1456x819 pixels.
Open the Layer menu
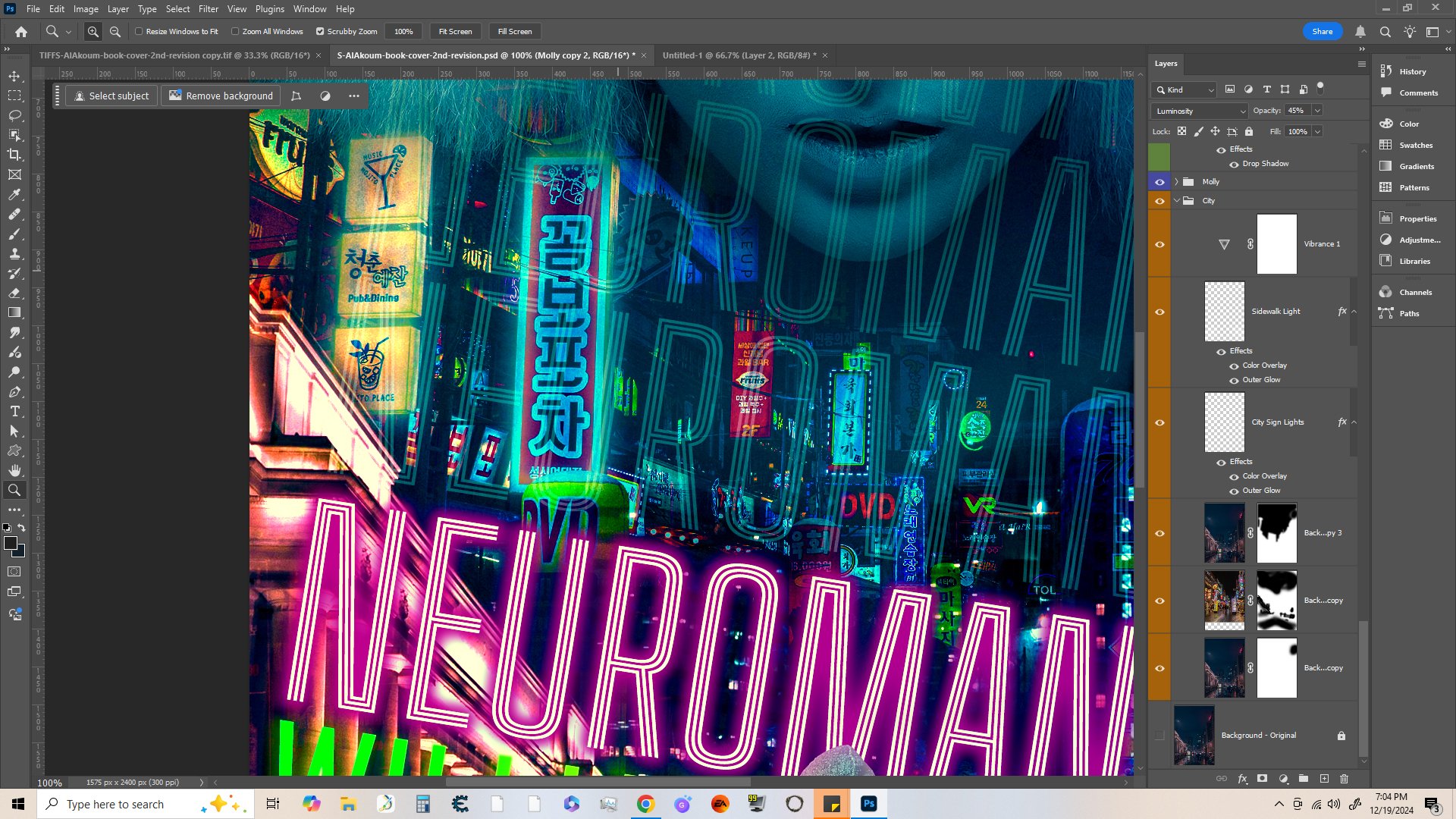click(118, 9)
